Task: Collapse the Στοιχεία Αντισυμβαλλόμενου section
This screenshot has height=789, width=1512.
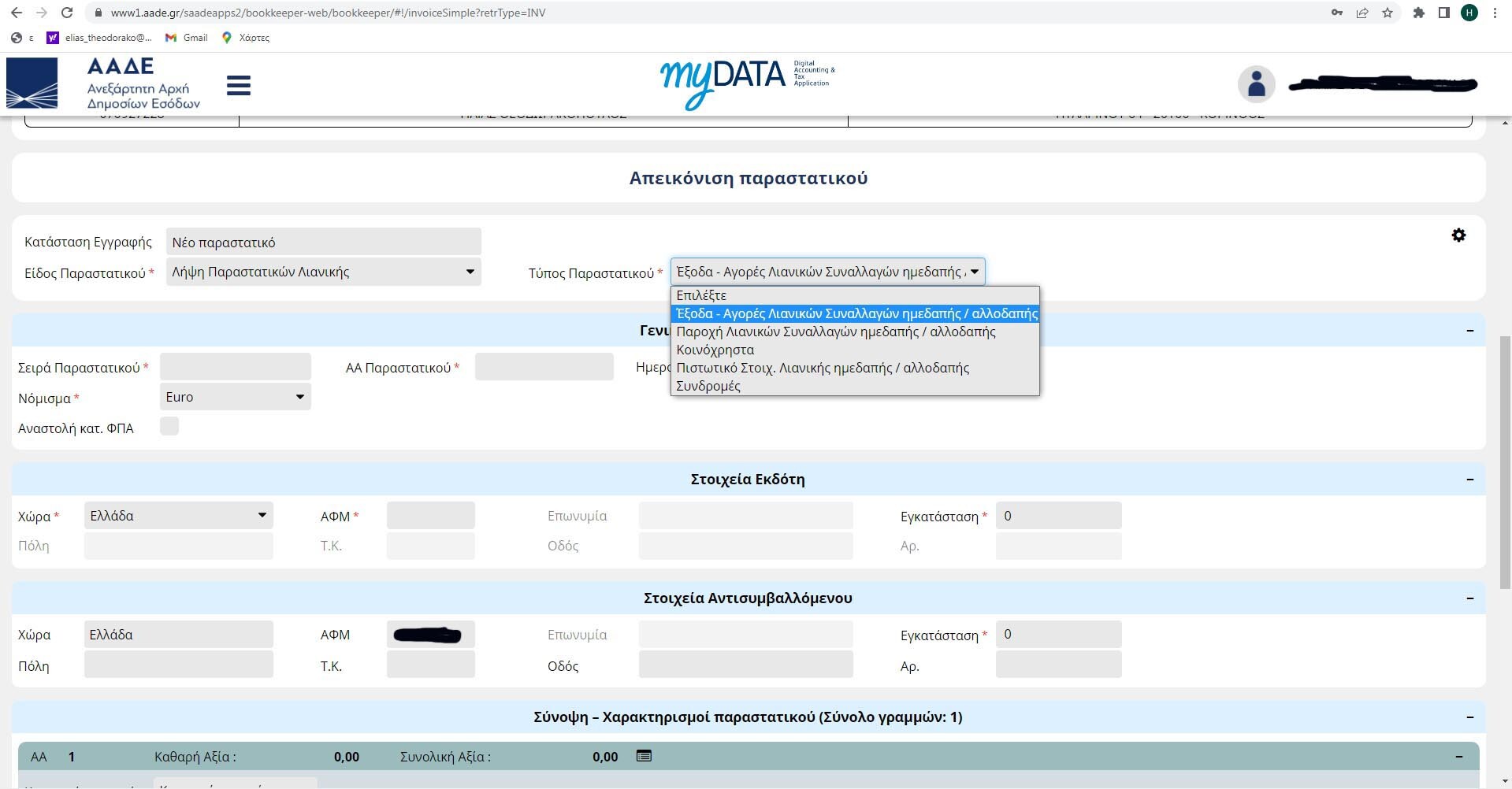Action: coord(1469,598)
